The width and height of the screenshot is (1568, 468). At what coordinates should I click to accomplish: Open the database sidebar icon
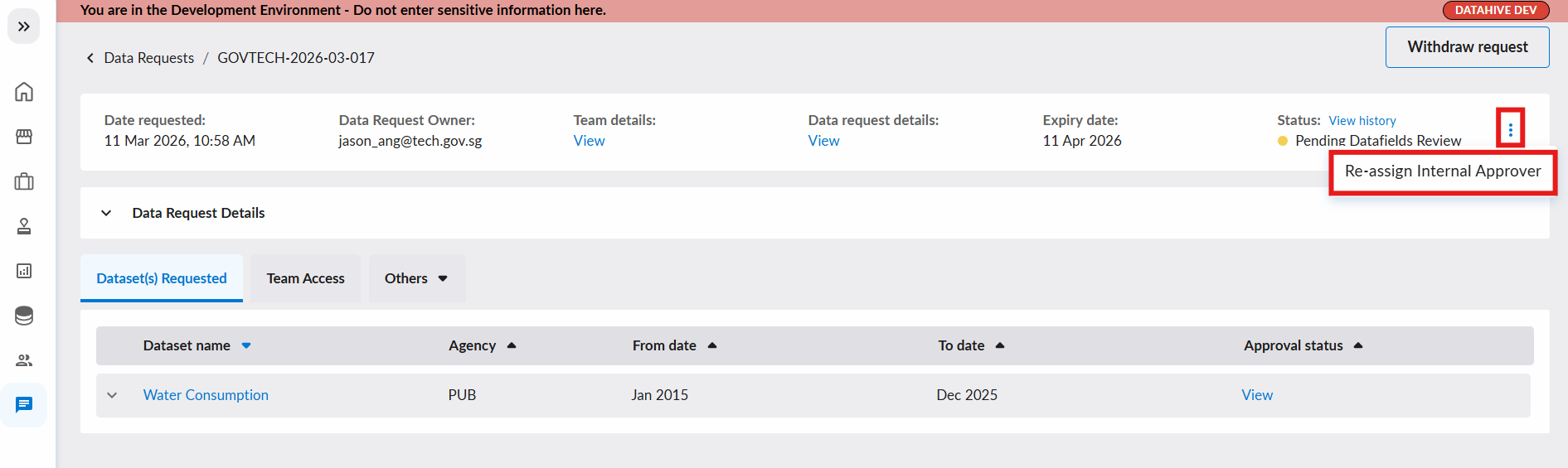point(24,316)
